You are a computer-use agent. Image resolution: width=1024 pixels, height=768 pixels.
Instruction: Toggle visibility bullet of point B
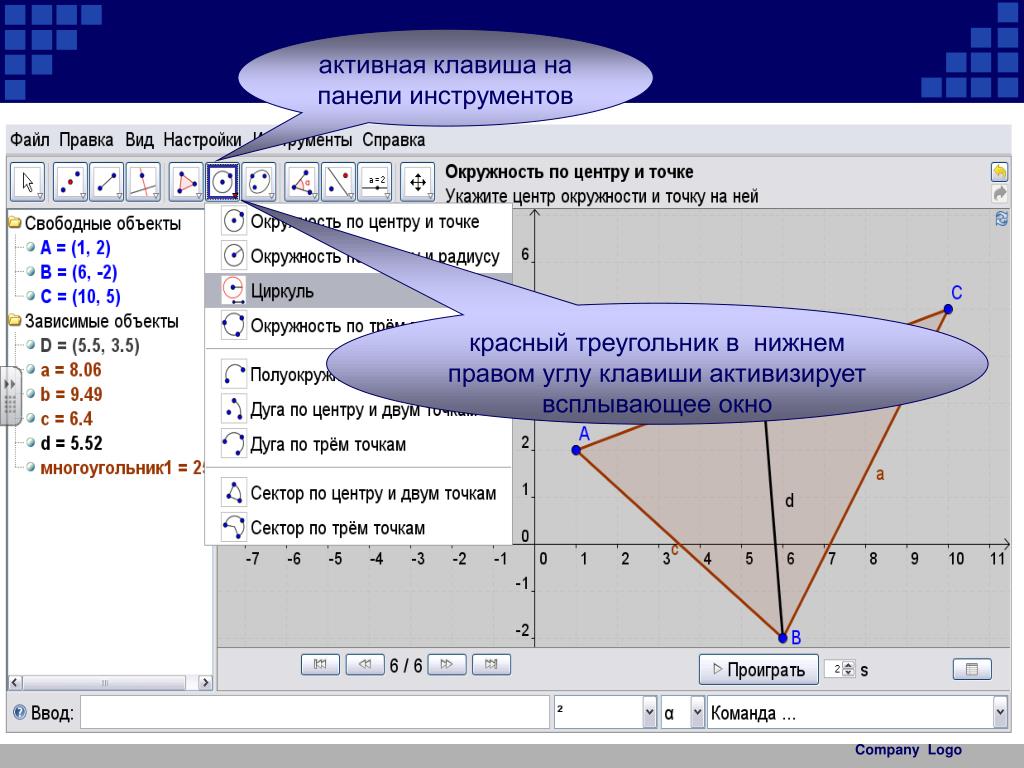[30, 271]
